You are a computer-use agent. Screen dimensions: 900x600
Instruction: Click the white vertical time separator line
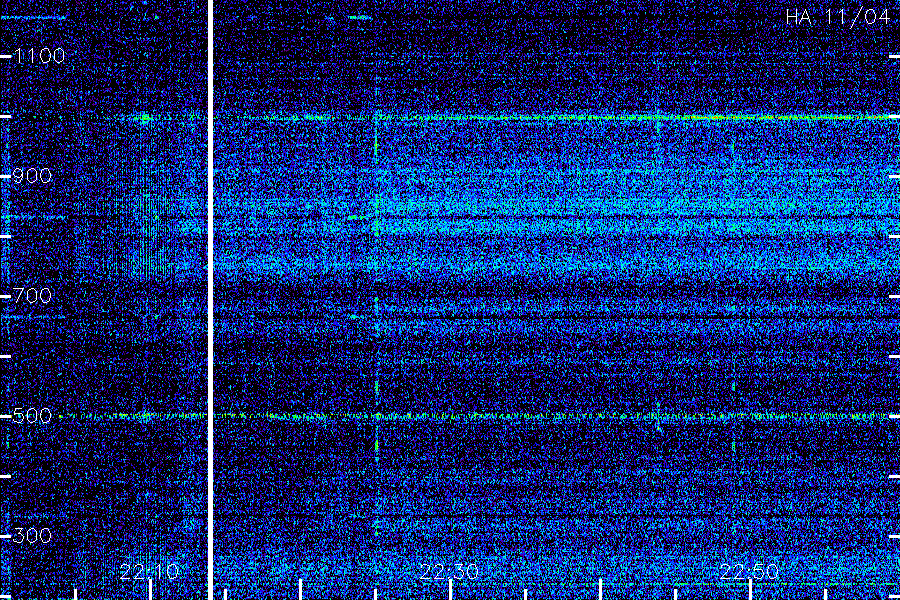[x=210, y=300]
